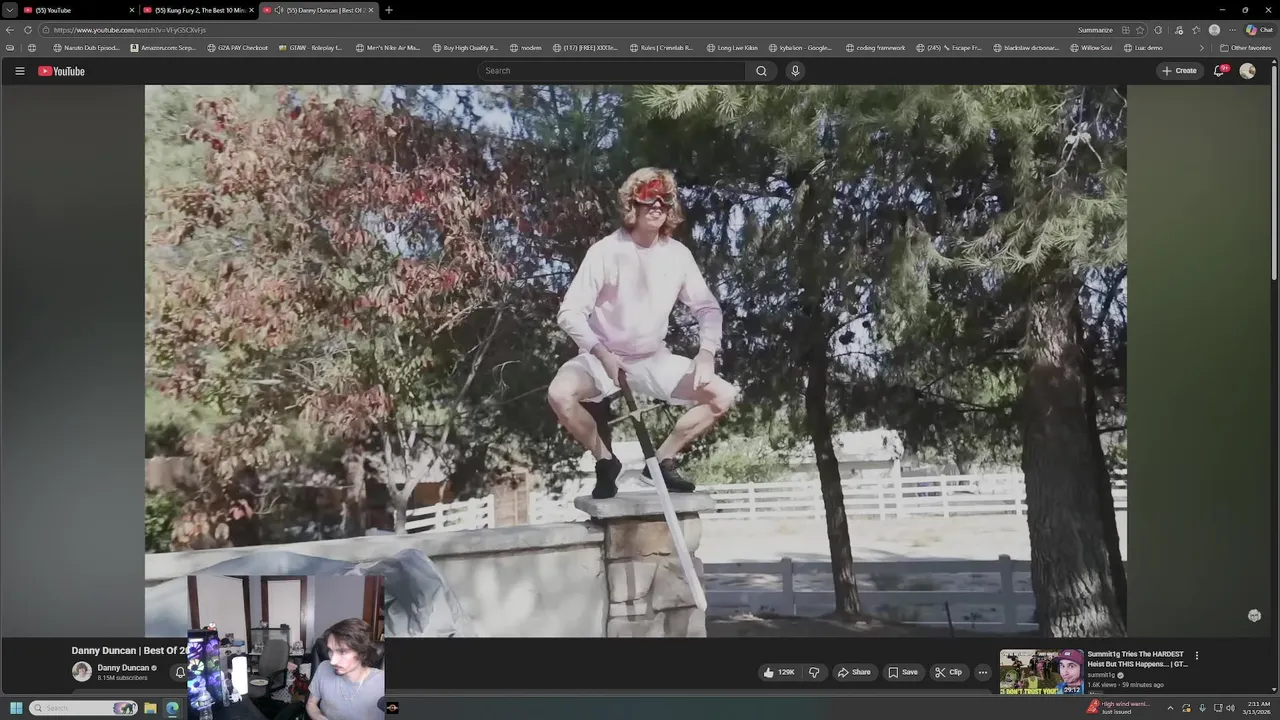Open browser Settings and more menu
1280x720 pixels.
pos(1232,30)
